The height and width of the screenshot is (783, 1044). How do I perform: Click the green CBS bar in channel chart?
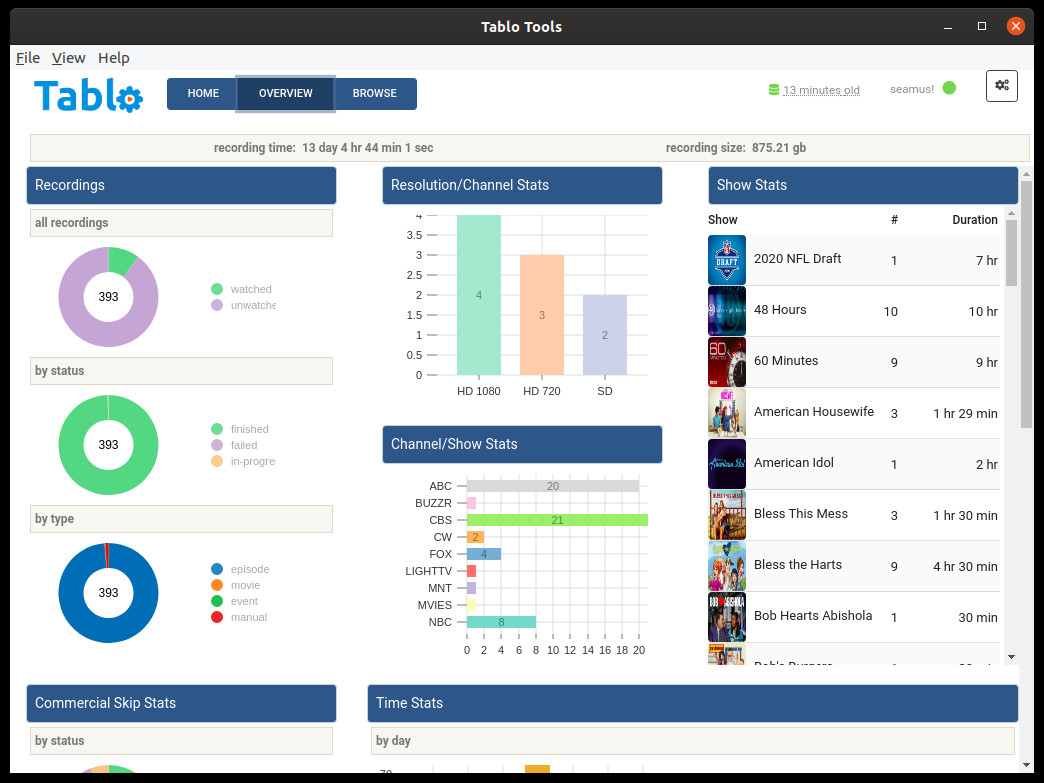(x=557, y=520)
